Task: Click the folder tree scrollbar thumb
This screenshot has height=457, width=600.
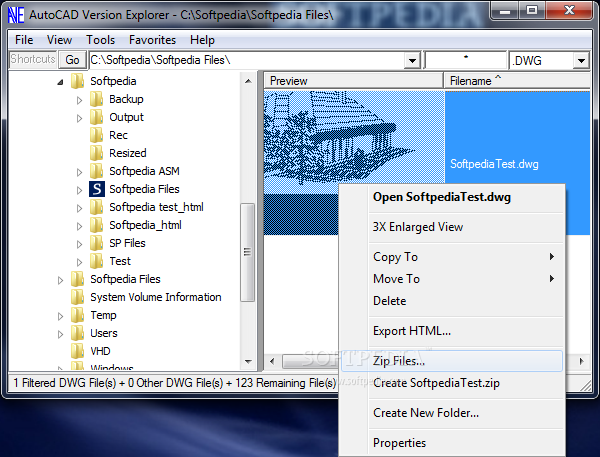Action: [248, 252]
